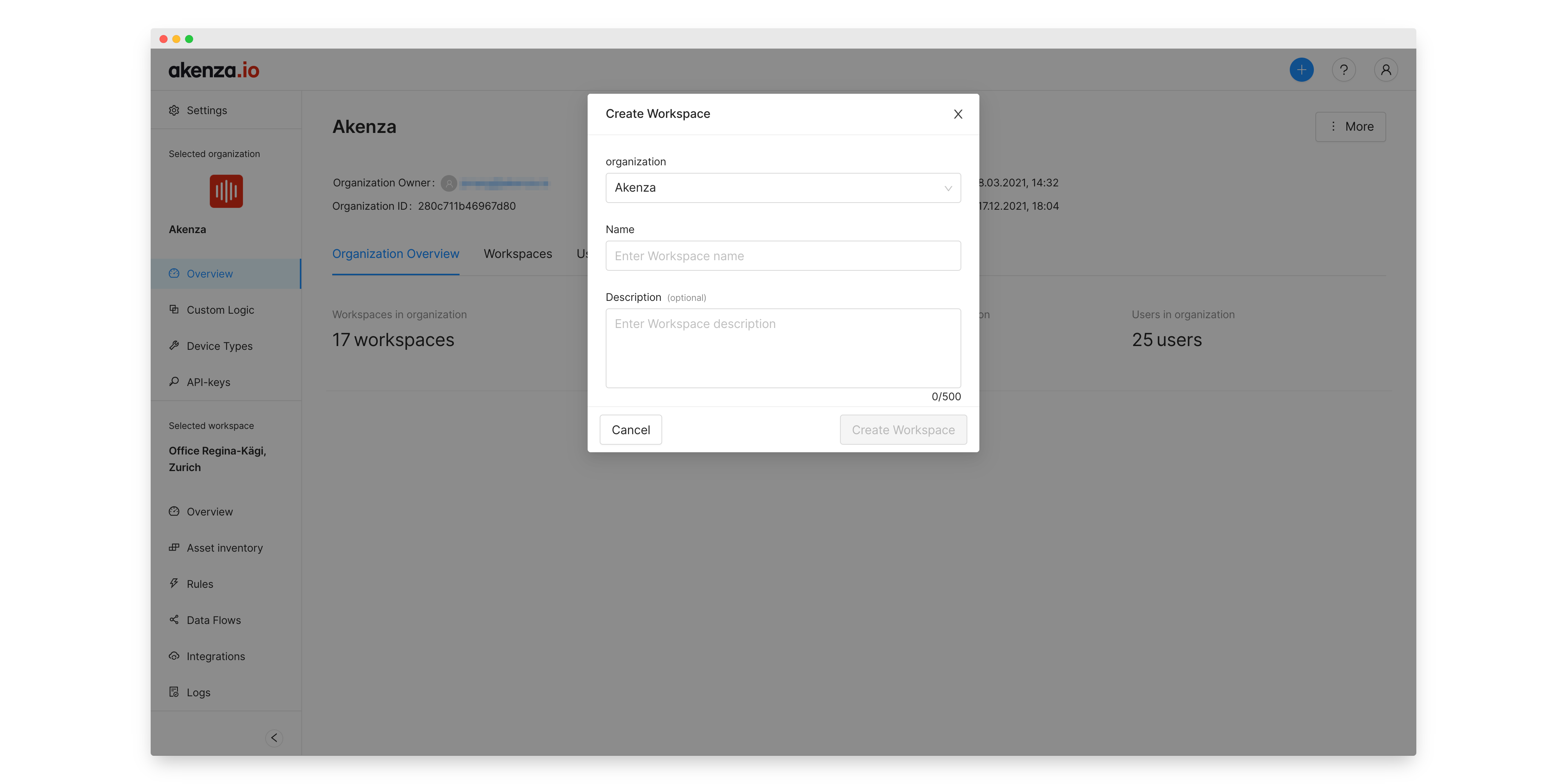Open Asset inventory menu item

pyautogui.click(x=226, y=548)
